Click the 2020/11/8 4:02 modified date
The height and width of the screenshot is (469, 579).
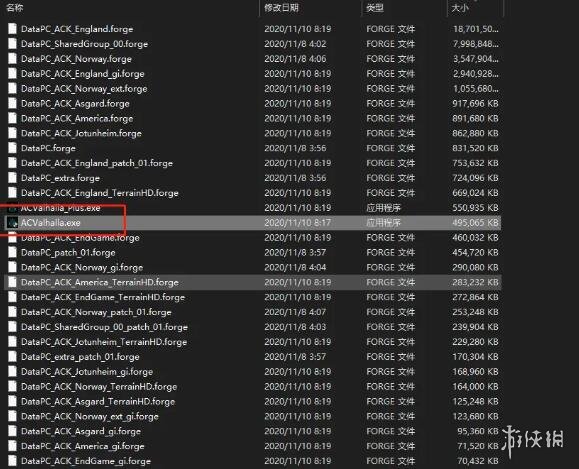[x=295, y=44]
